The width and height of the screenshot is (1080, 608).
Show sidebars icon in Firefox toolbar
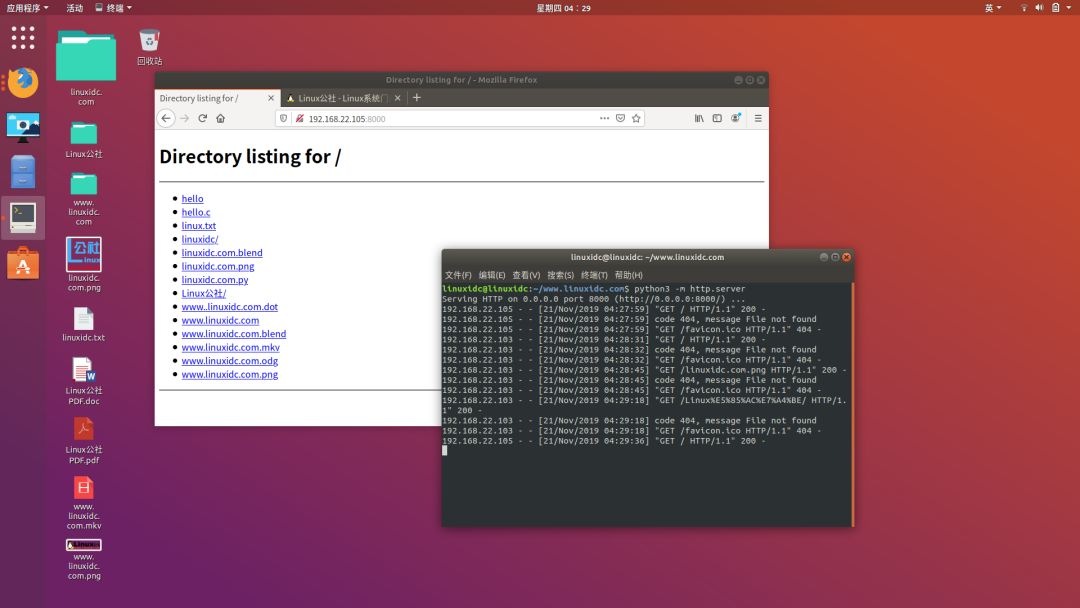[717, 118]
